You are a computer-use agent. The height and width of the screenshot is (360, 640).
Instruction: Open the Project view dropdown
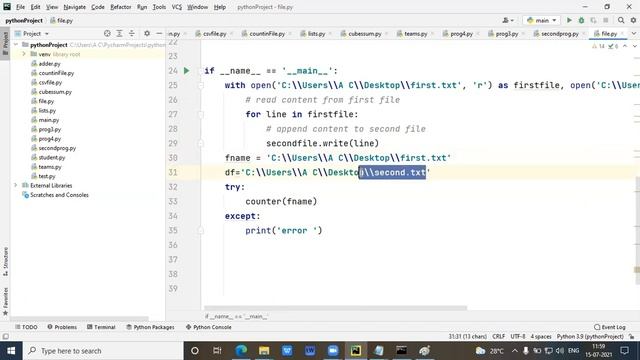click(x=32, y=33)
